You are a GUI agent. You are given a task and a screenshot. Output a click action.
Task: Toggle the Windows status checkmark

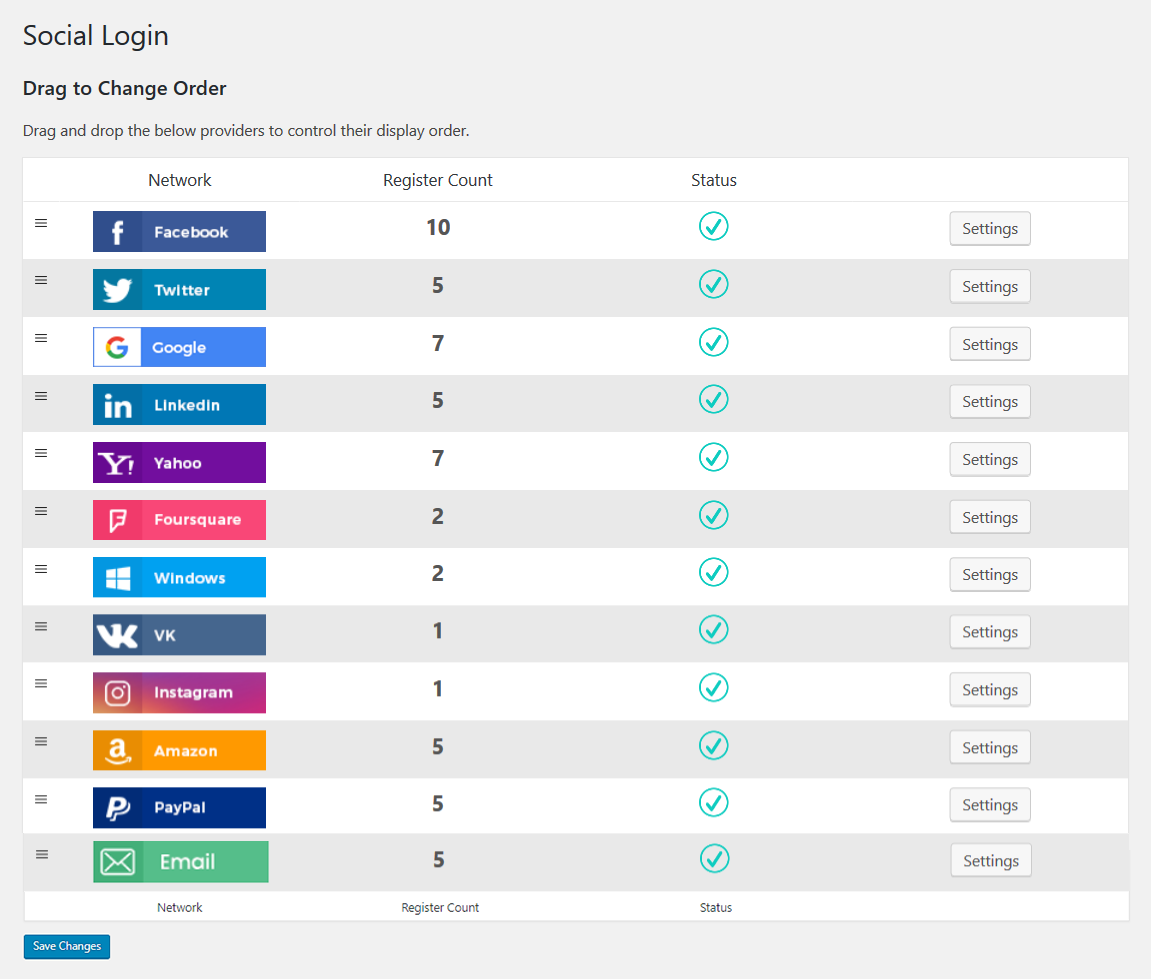(x=713, y=573)
